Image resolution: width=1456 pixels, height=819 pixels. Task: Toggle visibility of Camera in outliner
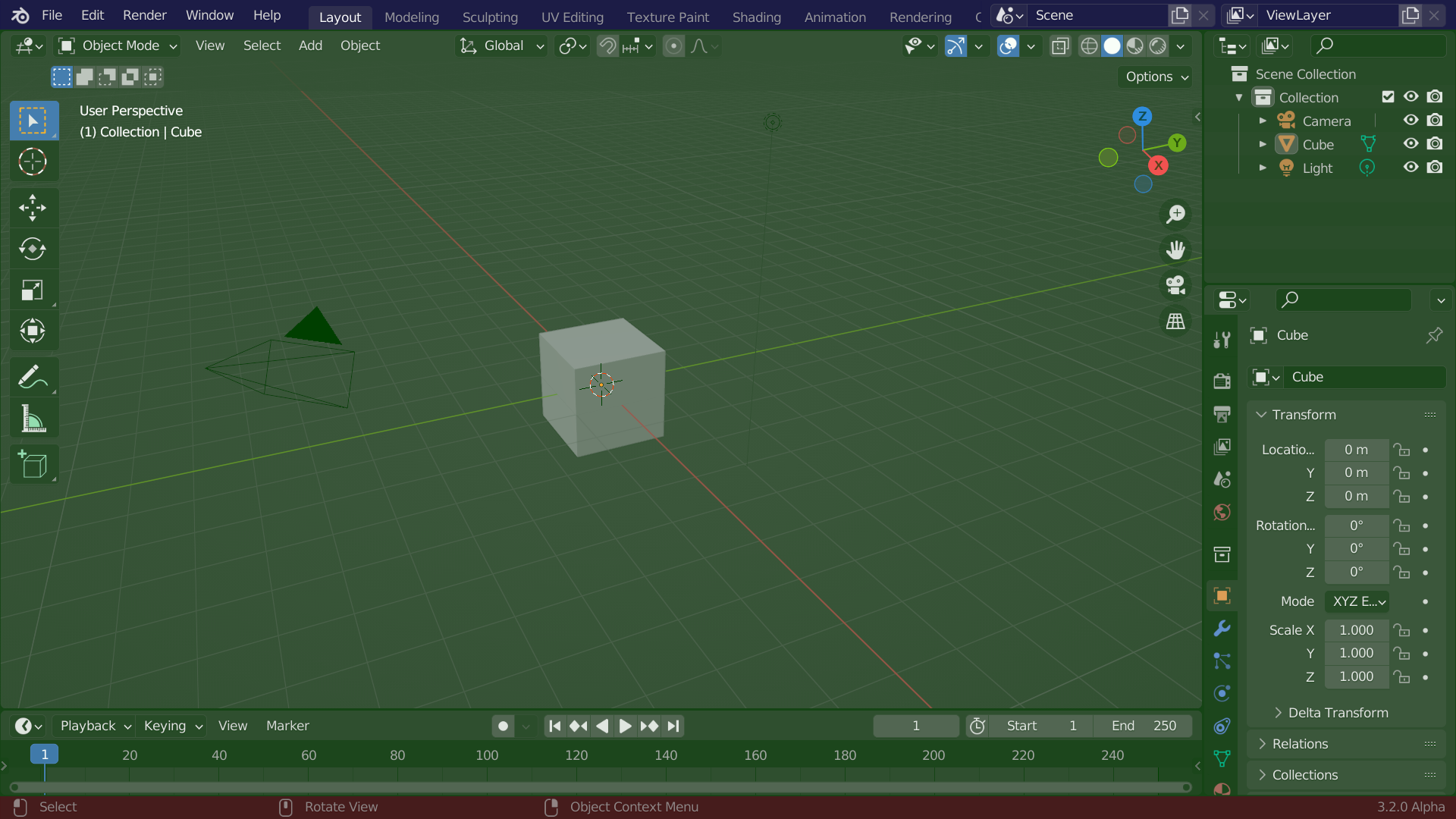(1411, 120)
